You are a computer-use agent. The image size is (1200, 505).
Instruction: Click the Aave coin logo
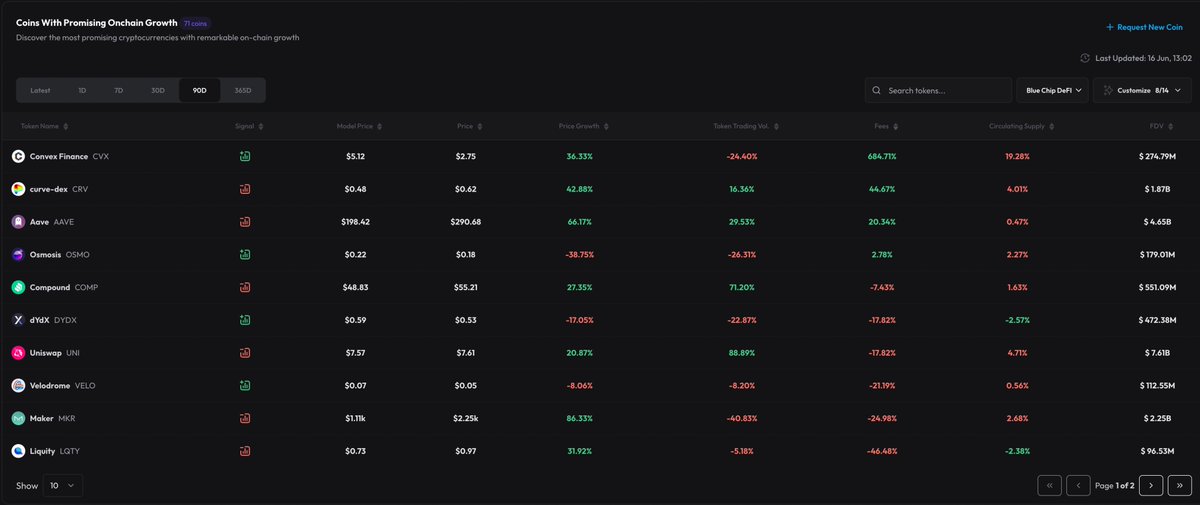coord(18,222)
